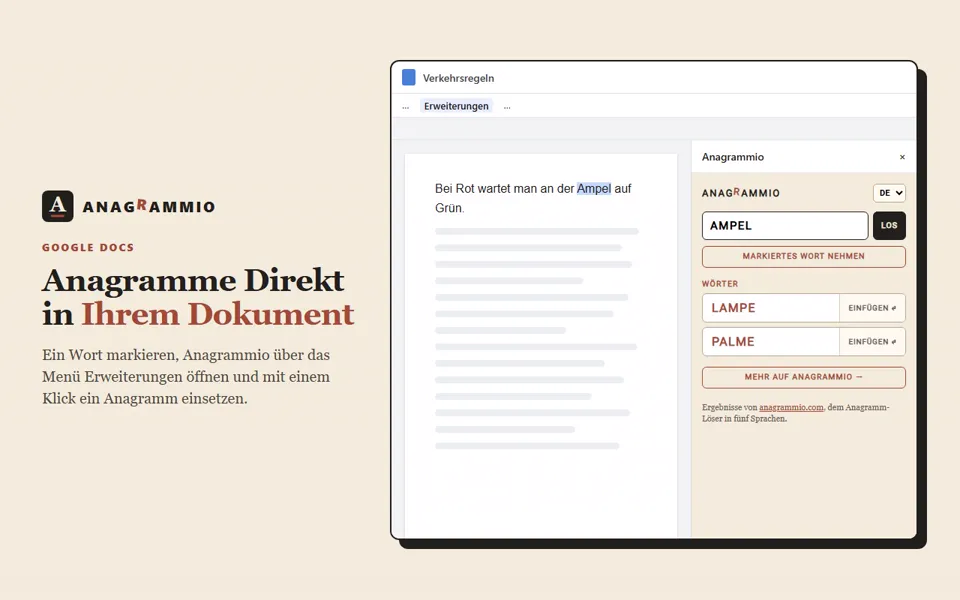Click Markiertes Wort Nehmen button
960x600 pixels.
pyautogui.click(x=803, y=257)
